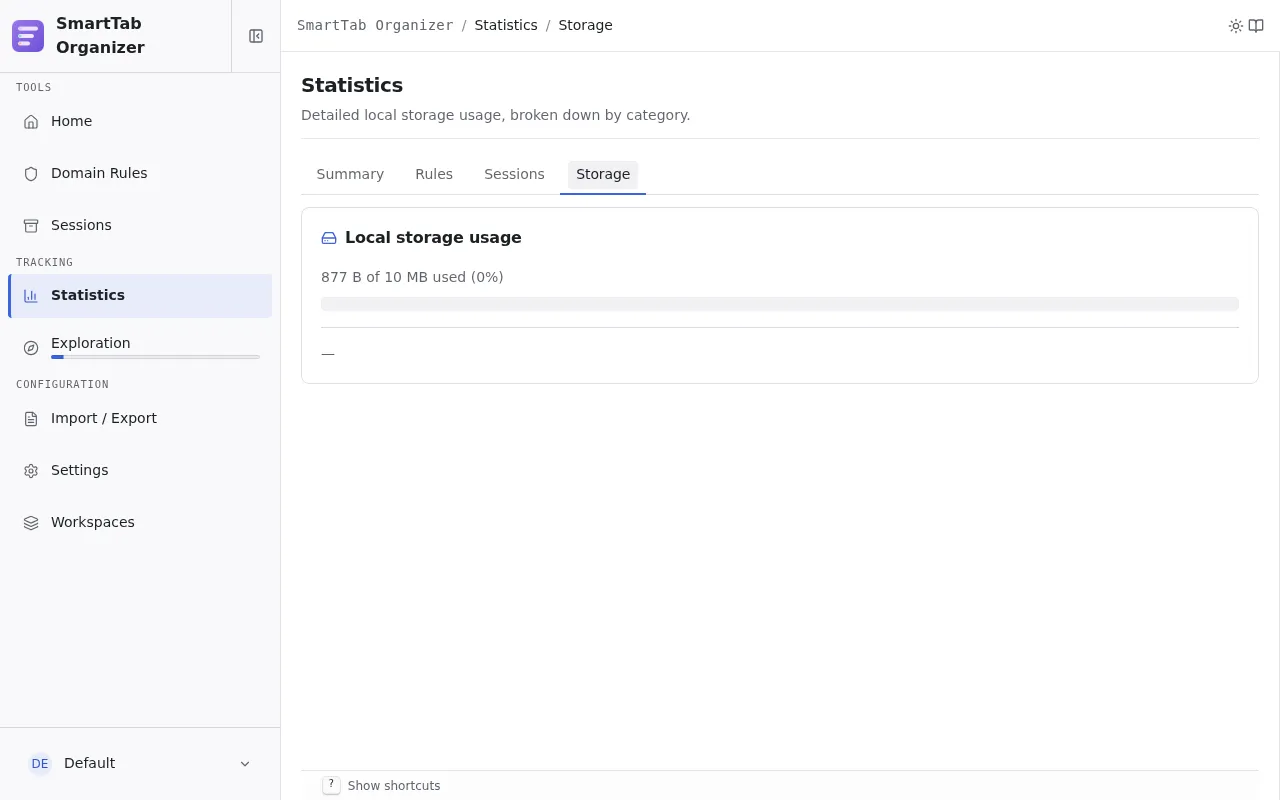Click the question mark shortcut key icon

pos(331,785)
